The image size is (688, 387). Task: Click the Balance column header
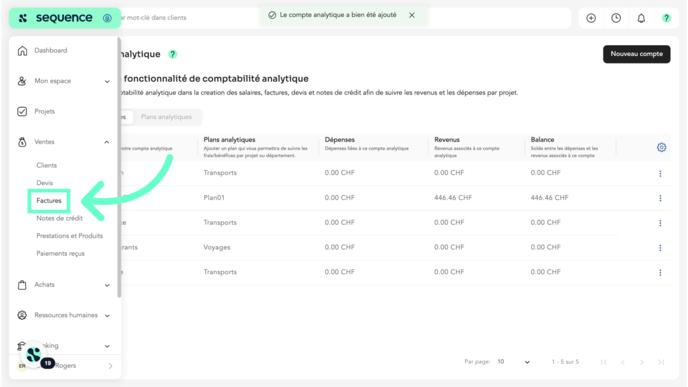[x=542, y=140]
